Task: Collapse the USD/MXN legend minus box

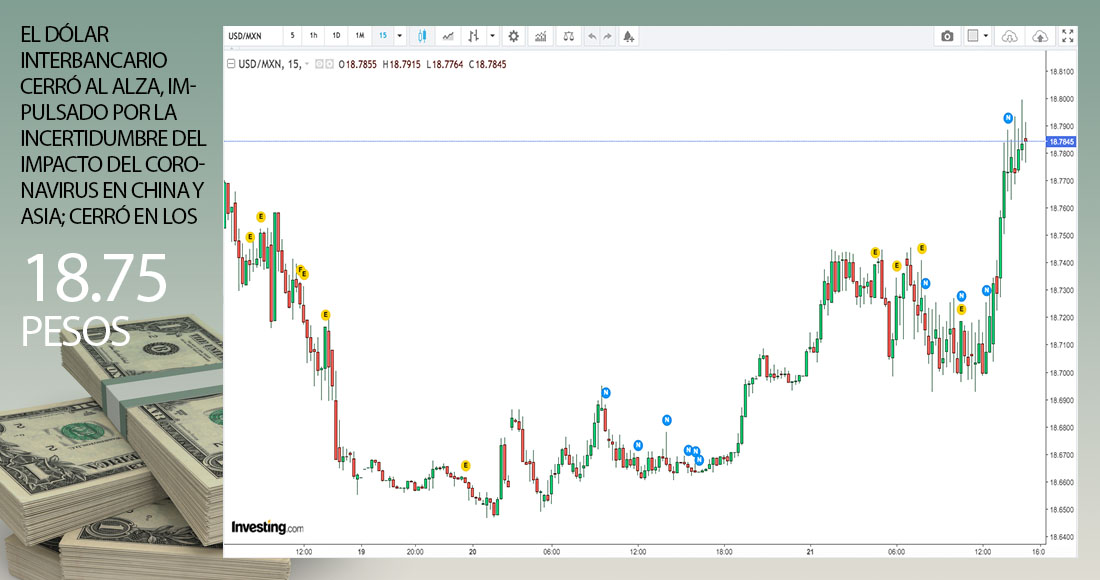Action: coord(231,64)
